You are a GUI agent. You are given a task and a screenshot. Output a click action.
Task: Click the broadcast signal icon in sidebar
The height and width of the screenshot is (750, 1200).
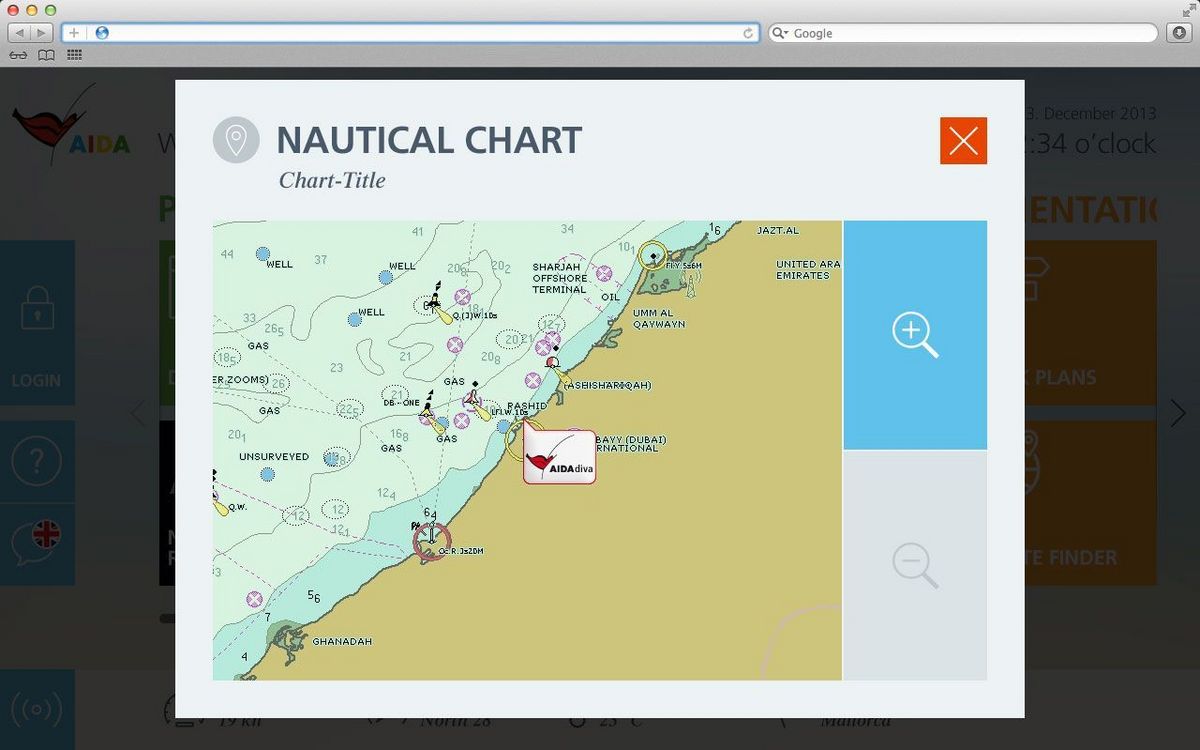(37, 710)
